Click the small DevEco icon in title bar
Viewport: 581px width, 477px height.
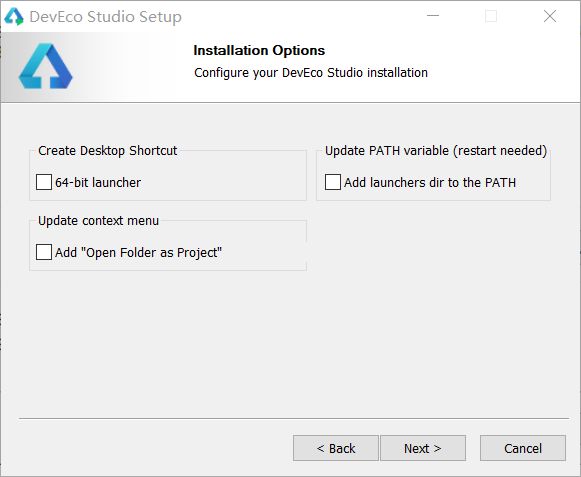(x=14, y=17)
